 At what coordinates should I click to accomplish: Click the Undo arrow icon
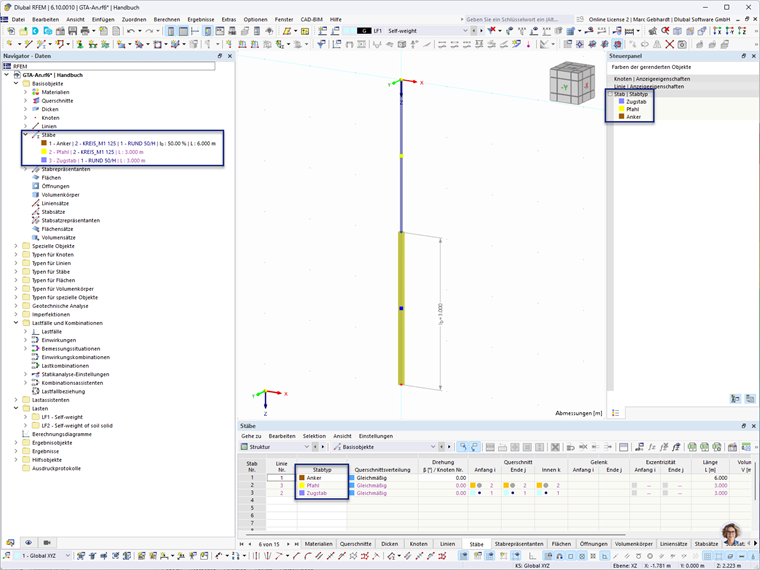(x=131, y=31)
